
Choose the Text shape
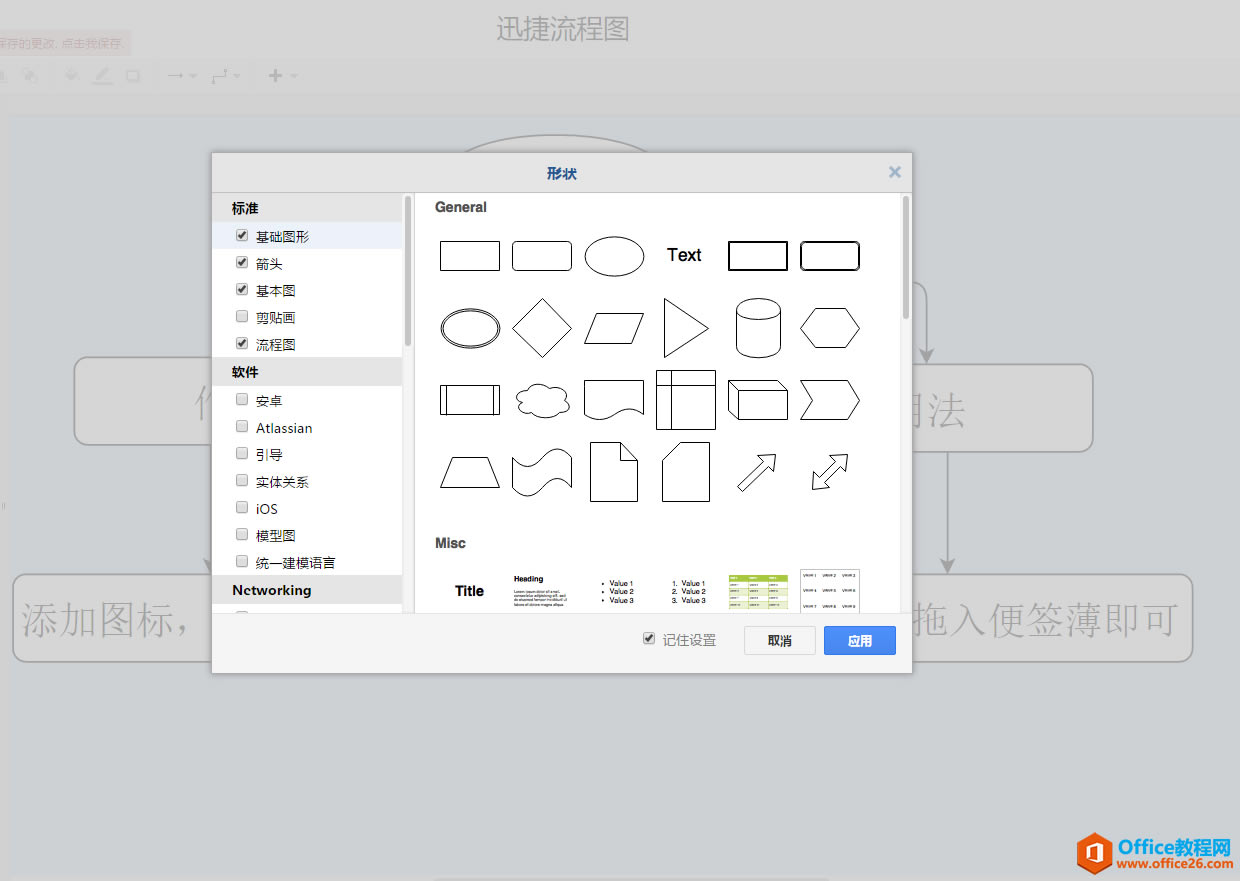click(685, 255)
